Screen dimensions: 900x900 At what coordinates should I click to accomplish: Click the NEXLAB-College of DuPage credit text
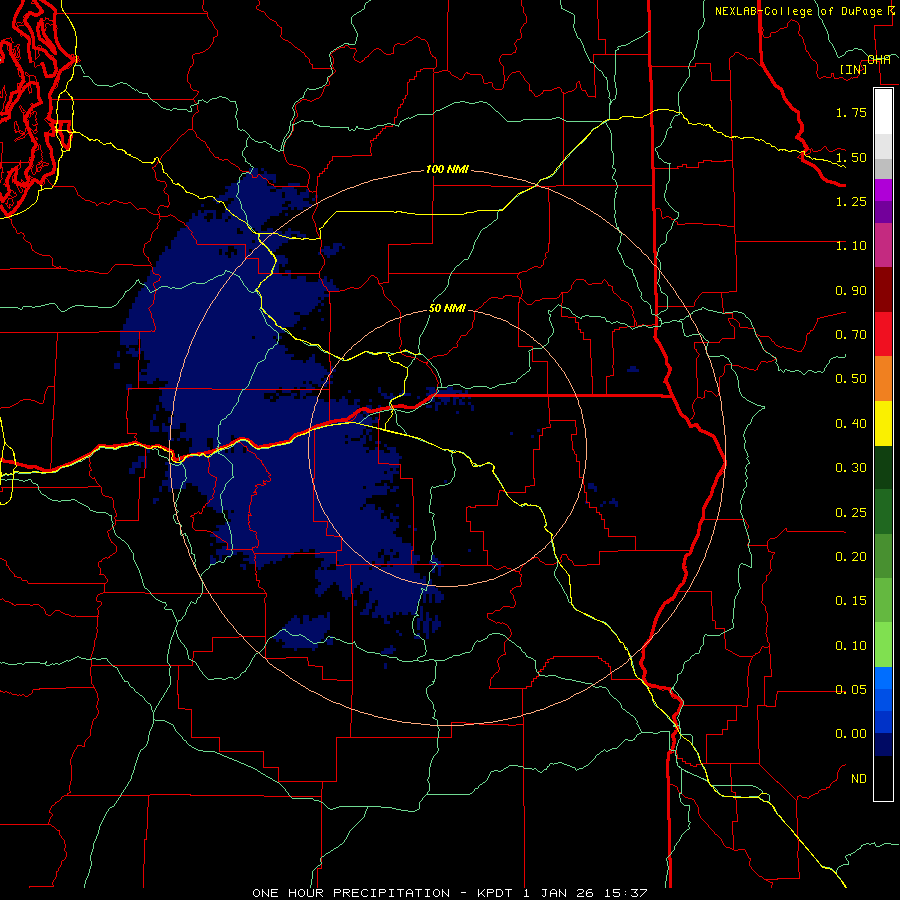tap(798, 11)
